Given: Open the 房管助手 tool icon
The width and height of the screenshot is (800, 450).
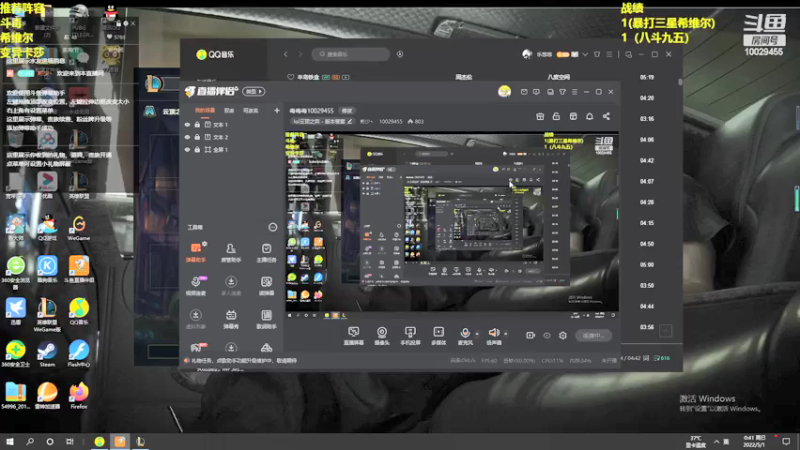Looking at the screenshot, I should click(231, 252).
